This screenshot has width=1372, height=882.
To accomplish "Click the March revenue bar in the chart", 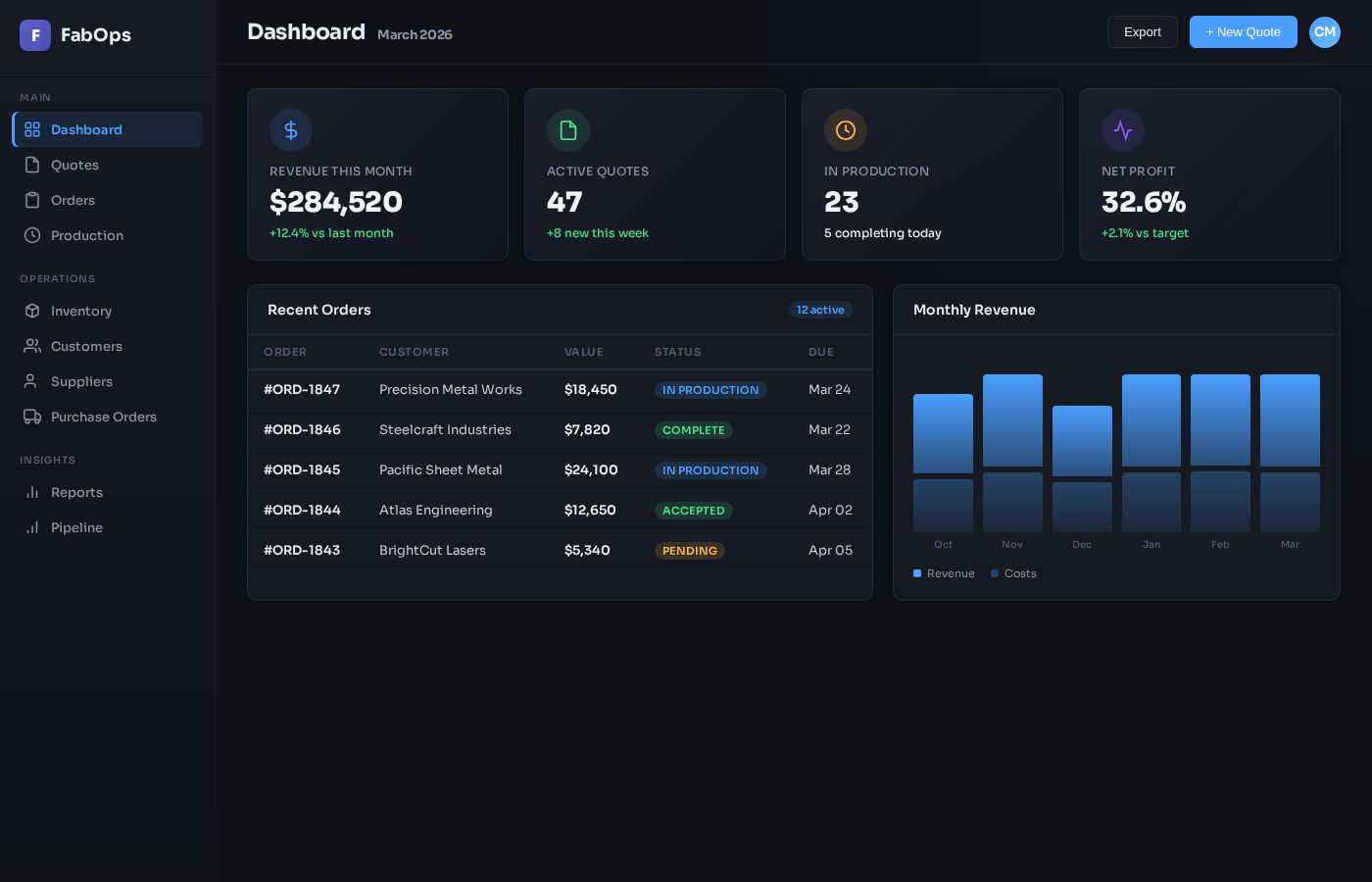I will pos(1290,419).
